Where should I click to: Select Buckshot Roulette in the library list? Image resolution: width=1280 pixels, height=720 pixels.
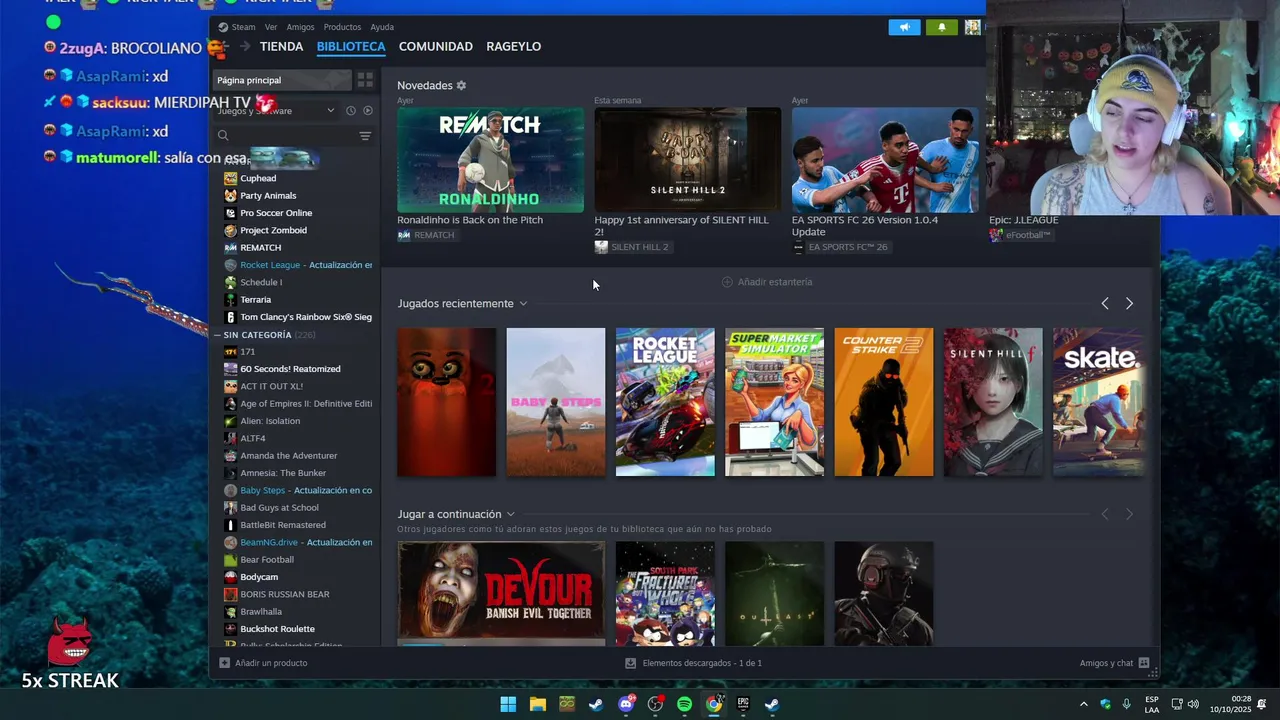pos(277,629)
